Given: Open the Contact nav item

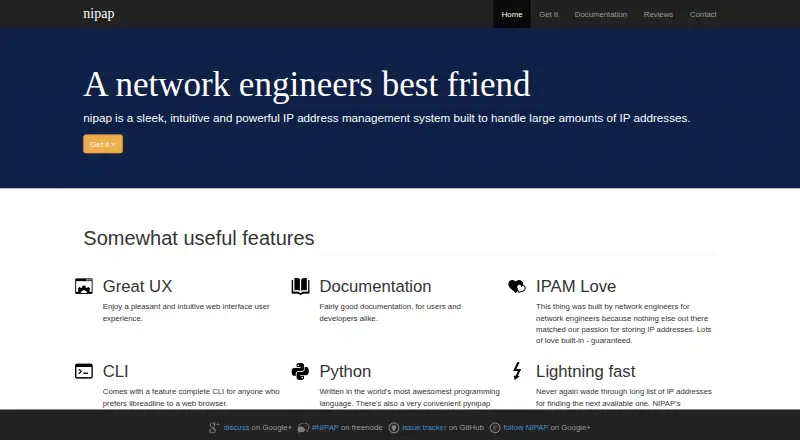Looking at the screenshot, I should pos(703,14).
